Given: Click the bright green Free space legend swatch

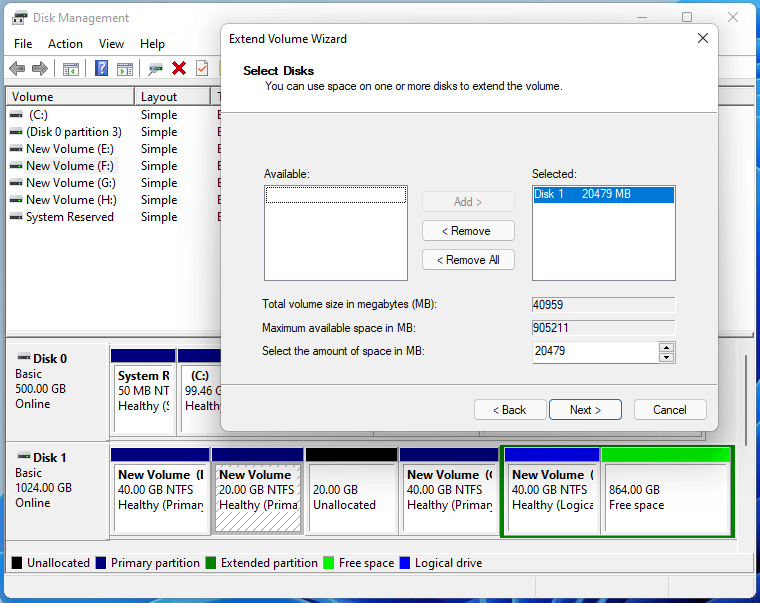Looking at the screenshot, I should pos(329,563).
